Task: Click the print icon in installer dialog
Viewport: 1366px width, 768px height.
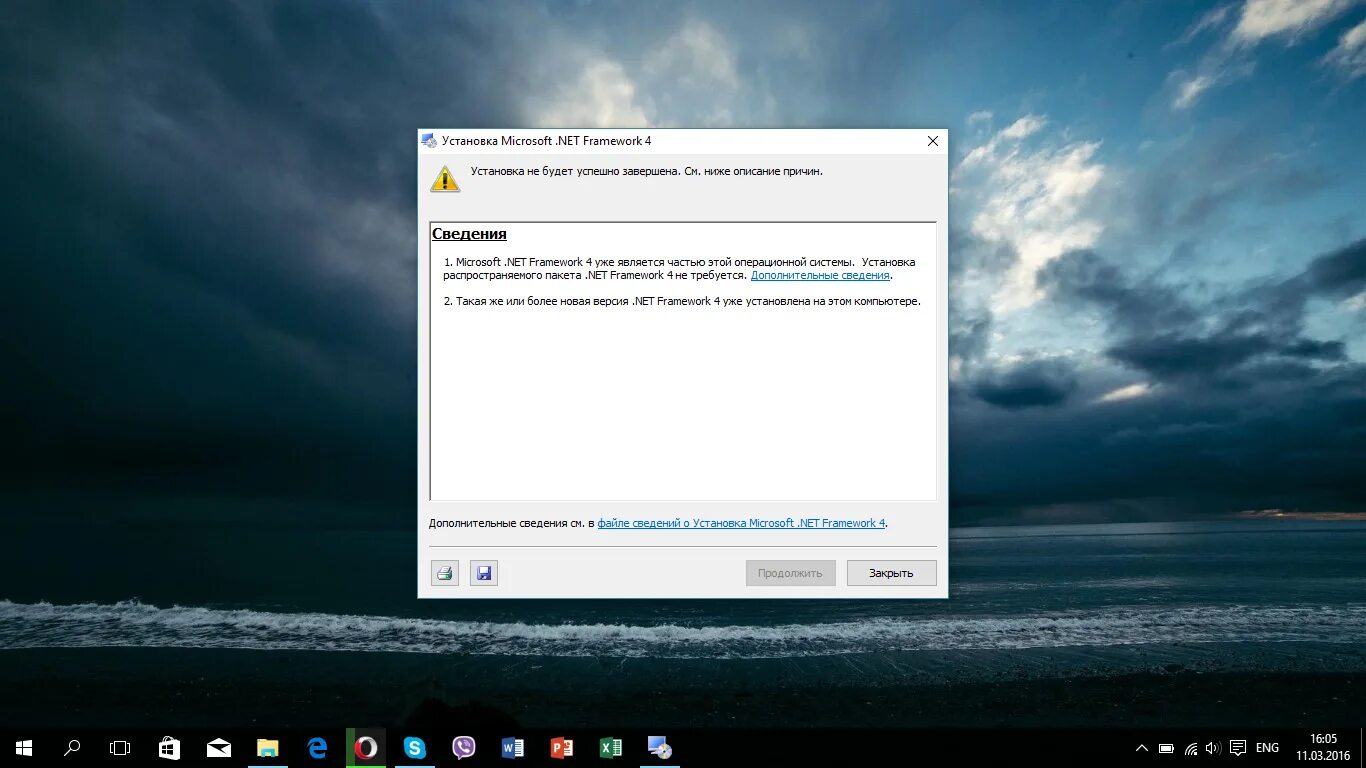Action: pyautogui.click(x=445, y=573)
